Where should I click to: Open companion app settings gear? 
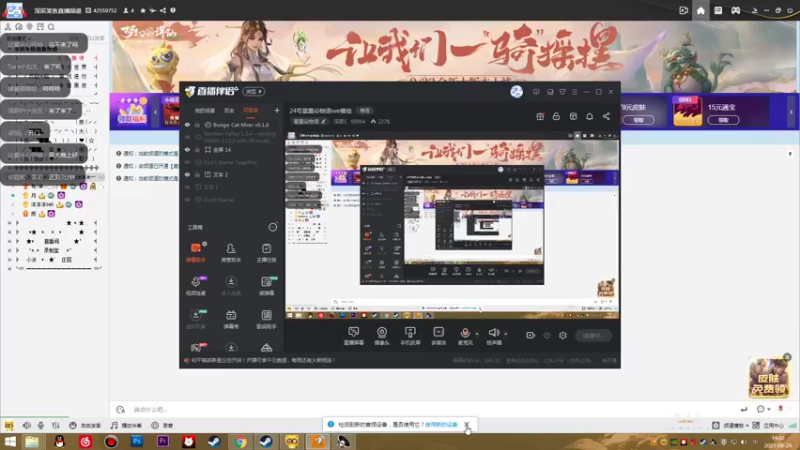point(563,335)
